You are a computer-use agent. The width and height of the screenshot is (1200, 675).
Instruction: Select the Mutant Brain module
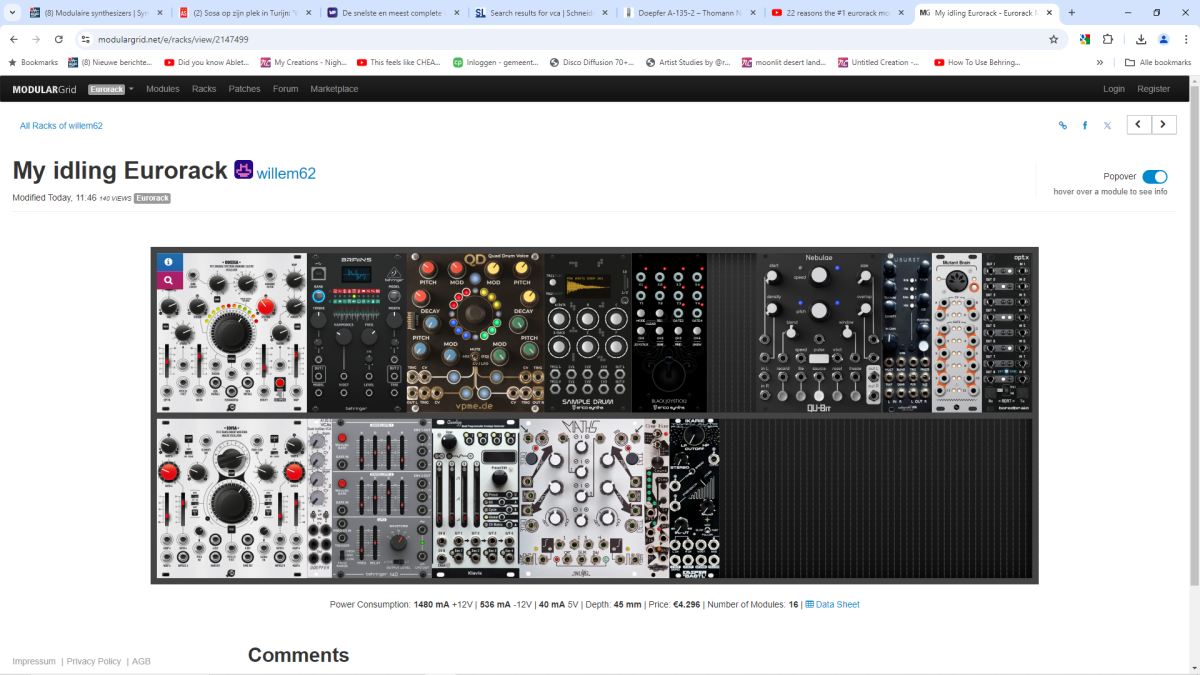[x=957, y=332]
